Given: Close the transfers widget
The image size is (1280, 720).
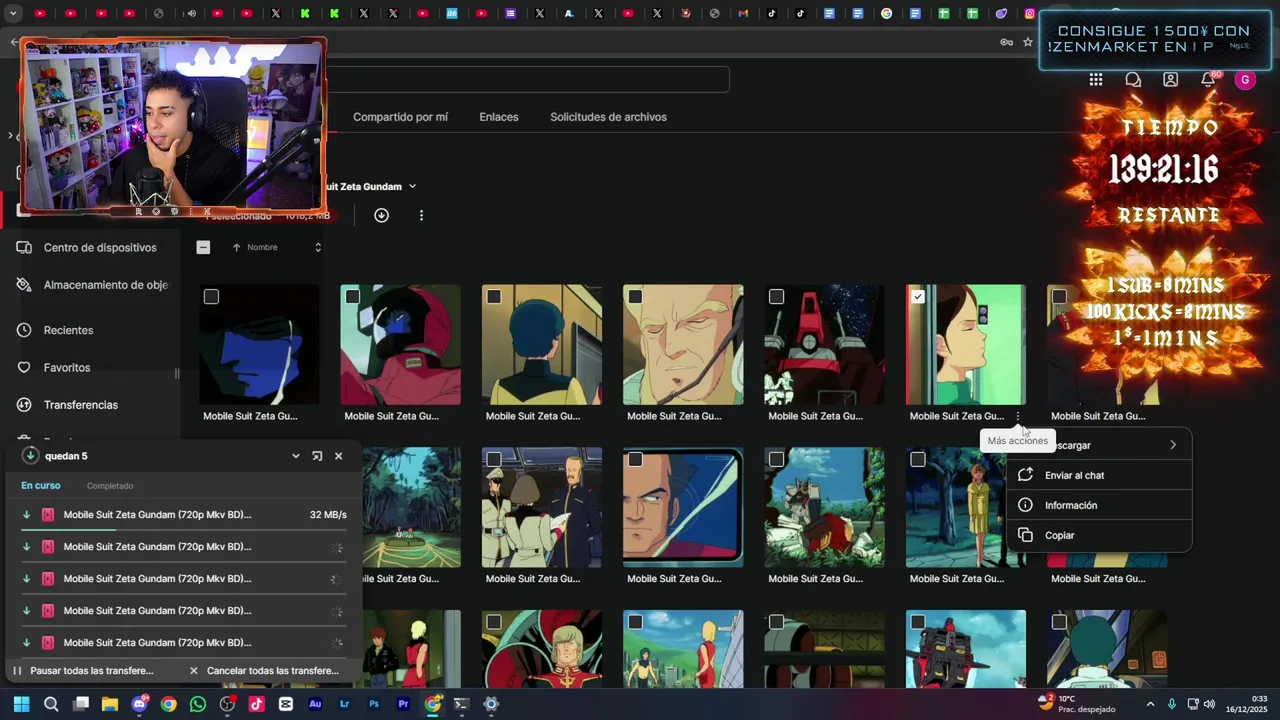Looking at the screenshot, I should 338,456.
